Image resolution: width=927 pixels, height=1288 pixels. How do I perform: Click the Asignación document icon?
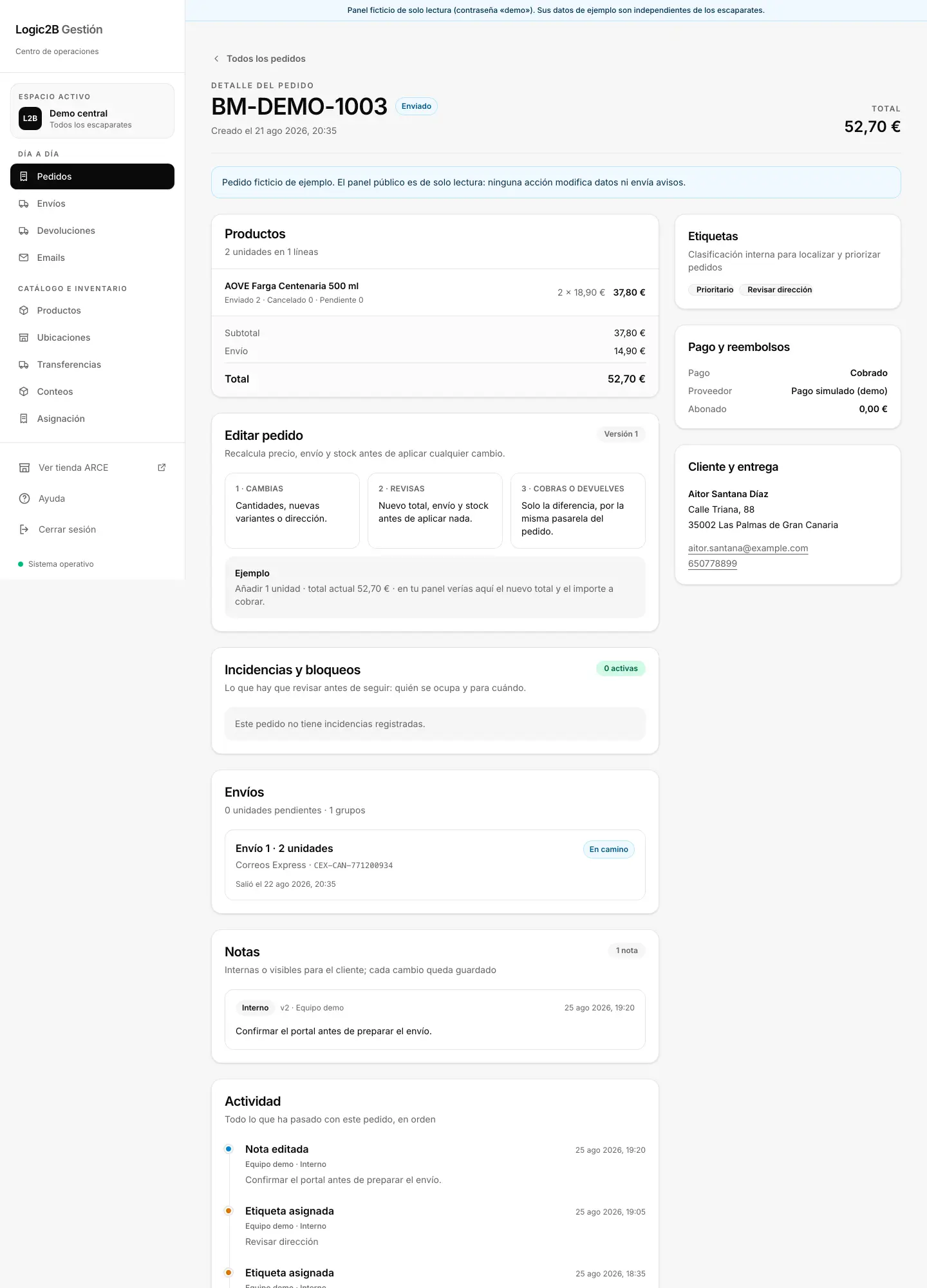[24, 419]
